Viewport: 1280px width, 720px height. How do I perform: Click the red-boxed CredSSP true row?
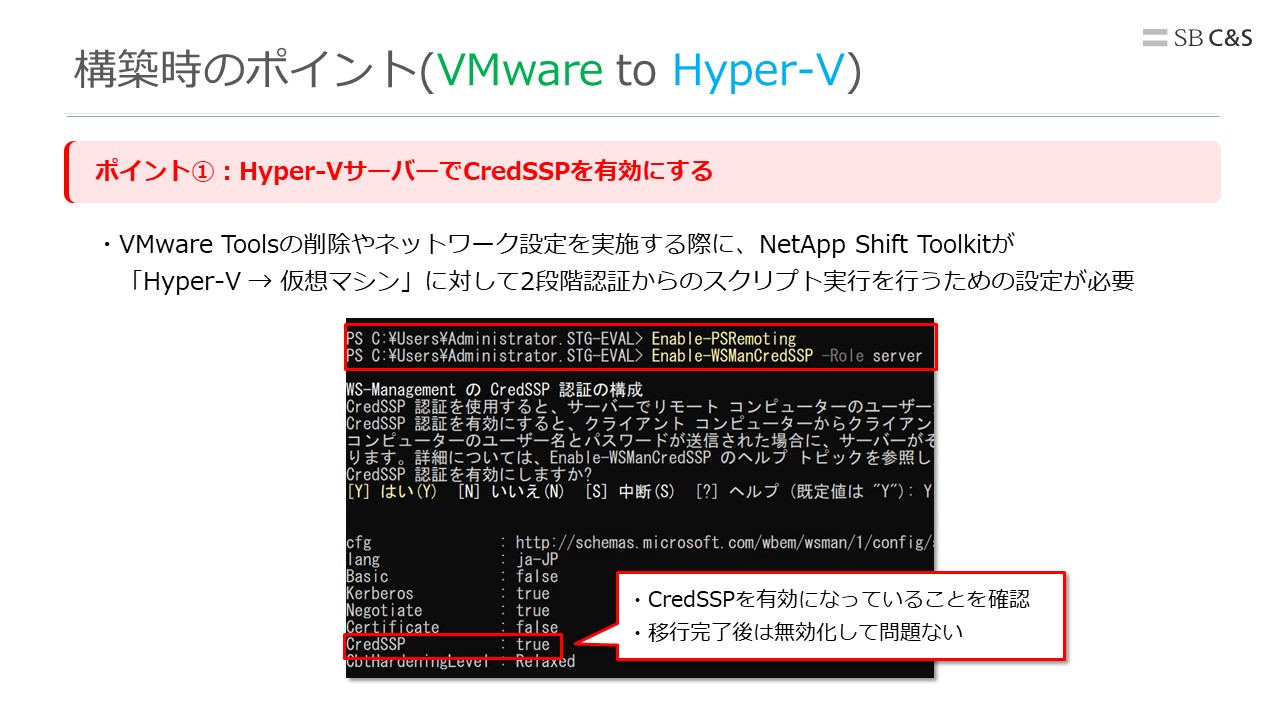click(453, 645)
